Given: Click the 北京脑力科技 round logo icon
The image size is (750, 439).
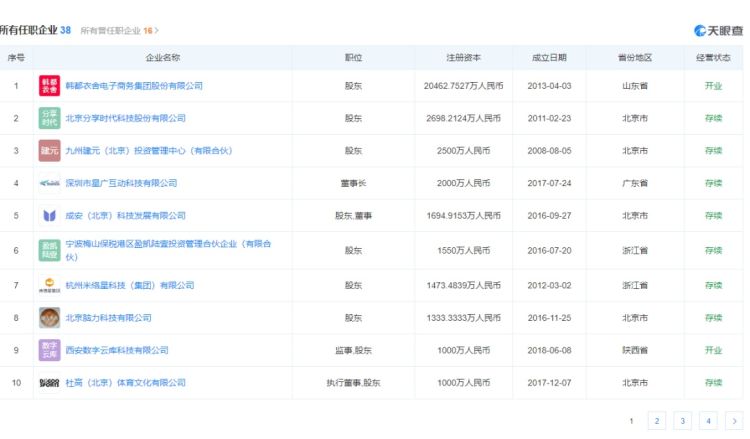Looking at the screenshot, I should click(x=49, y=318).
